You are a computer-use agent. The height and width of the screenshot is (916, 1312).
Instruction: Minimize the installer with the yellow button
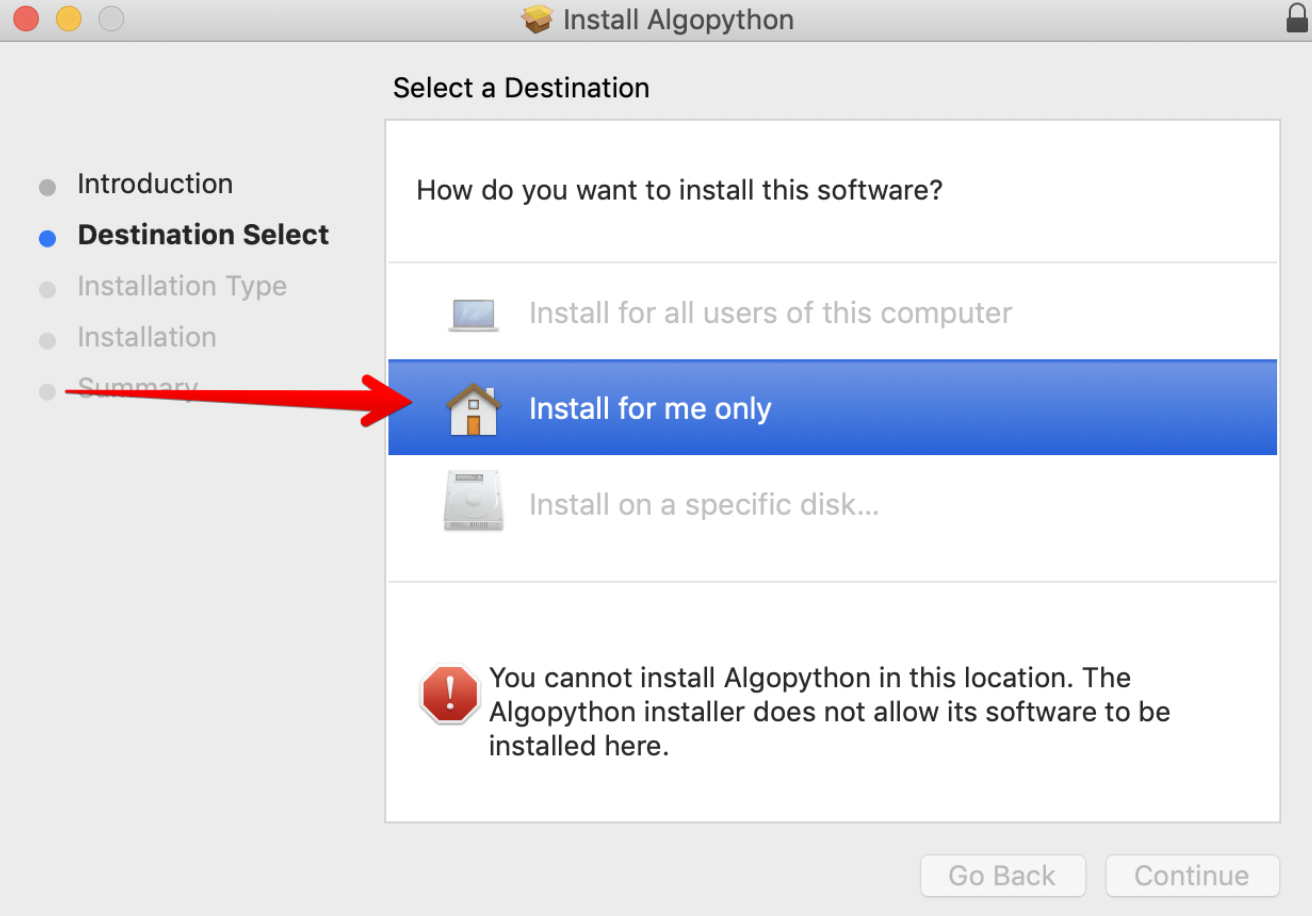pos(68,18)
